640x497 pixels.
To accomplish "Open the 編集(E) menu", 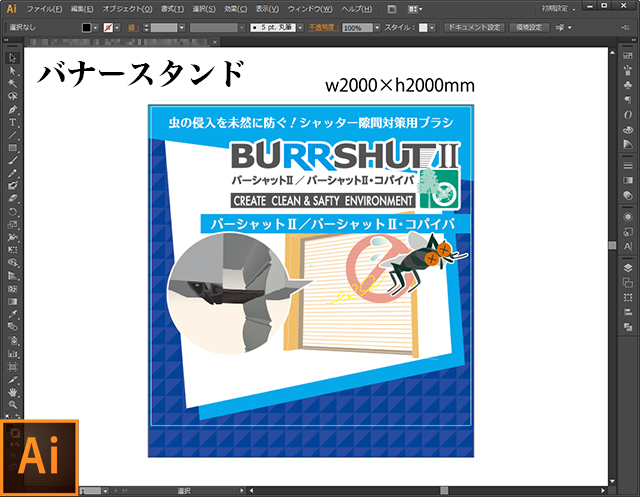I will [82, 9].
